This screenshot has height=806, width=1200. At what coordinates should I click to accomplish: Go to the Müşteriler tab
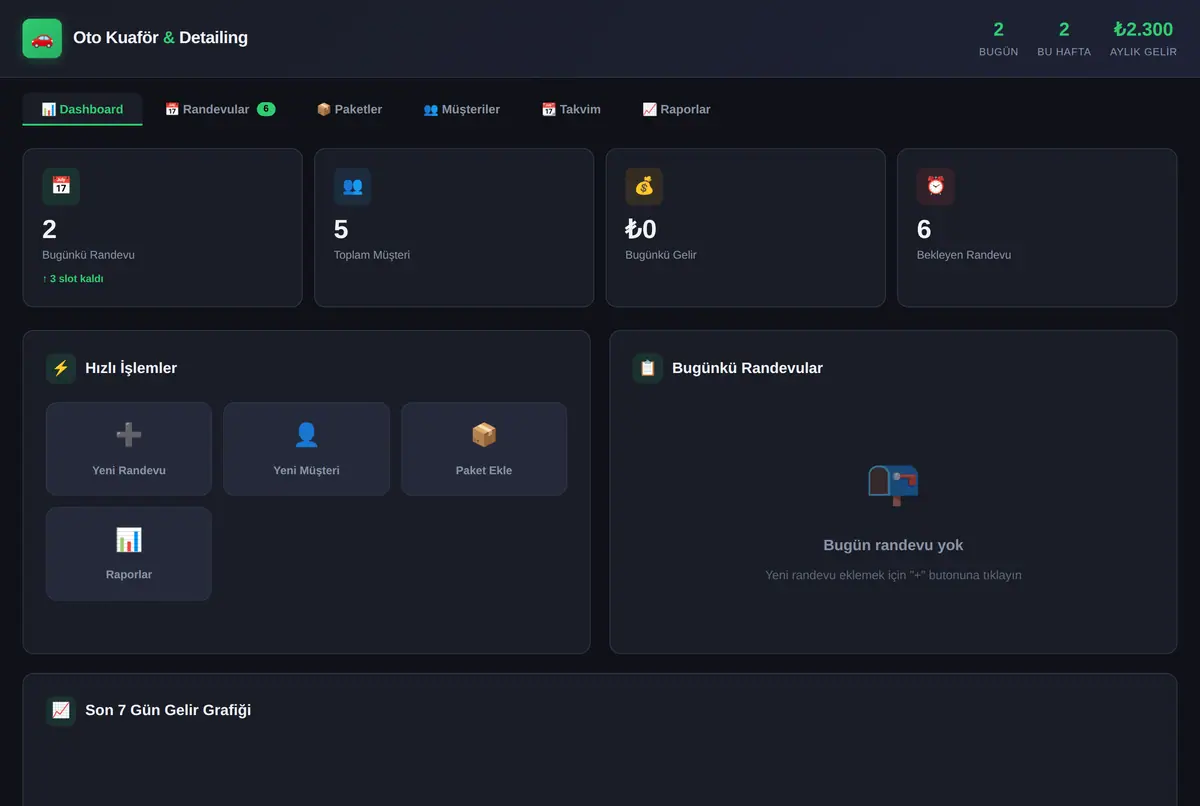pyautogui.click(x=461, y=109)
